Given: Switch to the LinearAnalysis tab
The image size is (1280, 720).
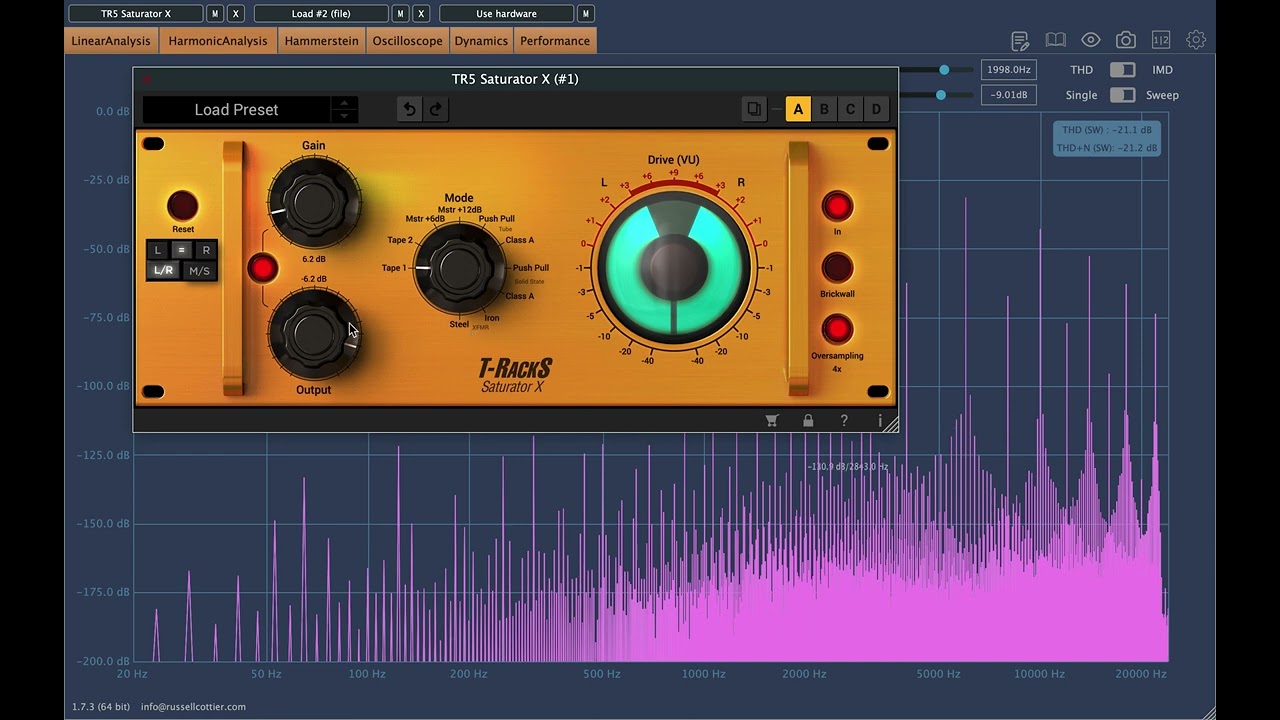Looking at the screenshot, I should tap(111, 41).
